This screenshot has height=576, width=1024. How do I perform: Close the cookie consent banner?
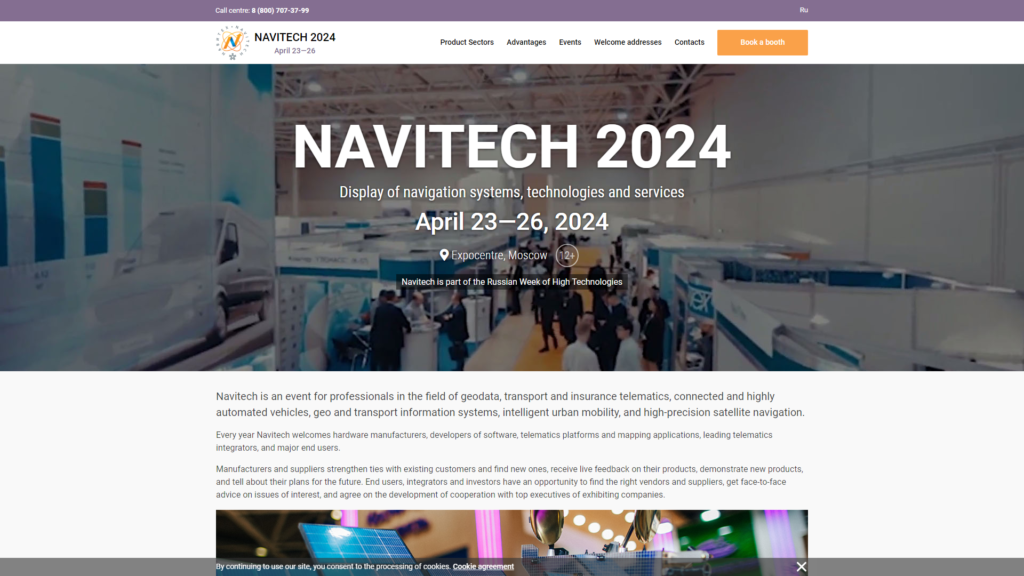(x=801, y=567)
